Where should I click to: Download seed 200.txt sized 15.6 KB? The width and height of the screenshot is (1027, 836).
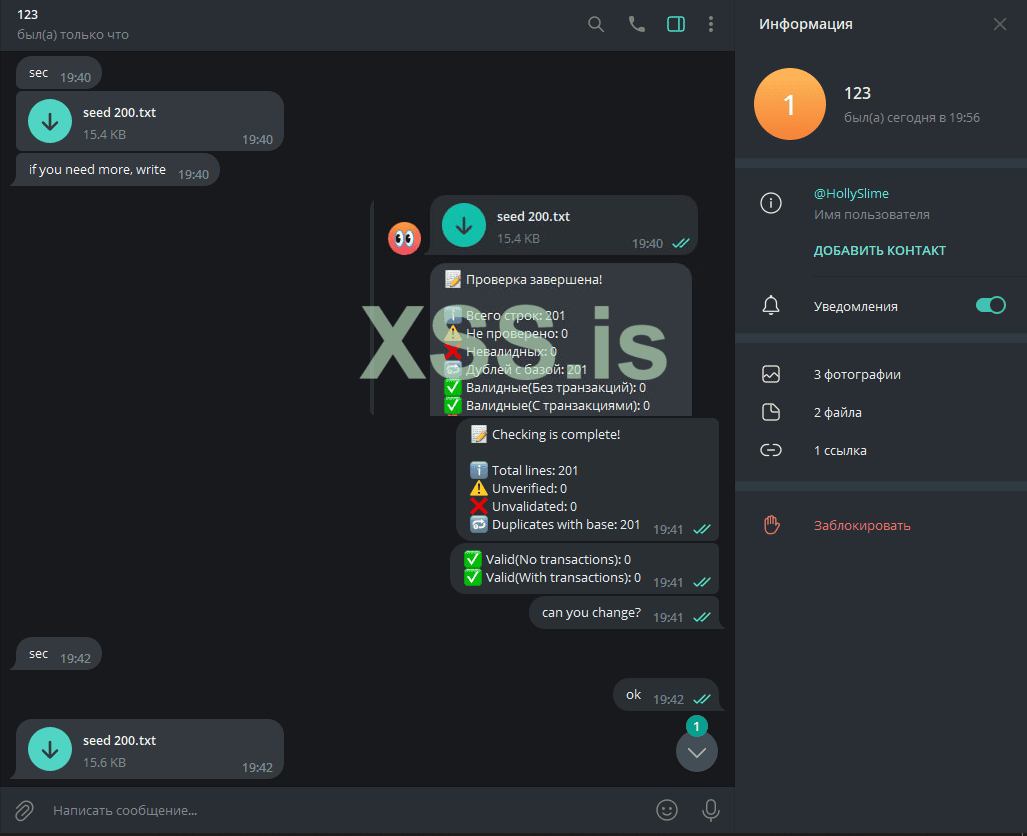tap(50, 749)
